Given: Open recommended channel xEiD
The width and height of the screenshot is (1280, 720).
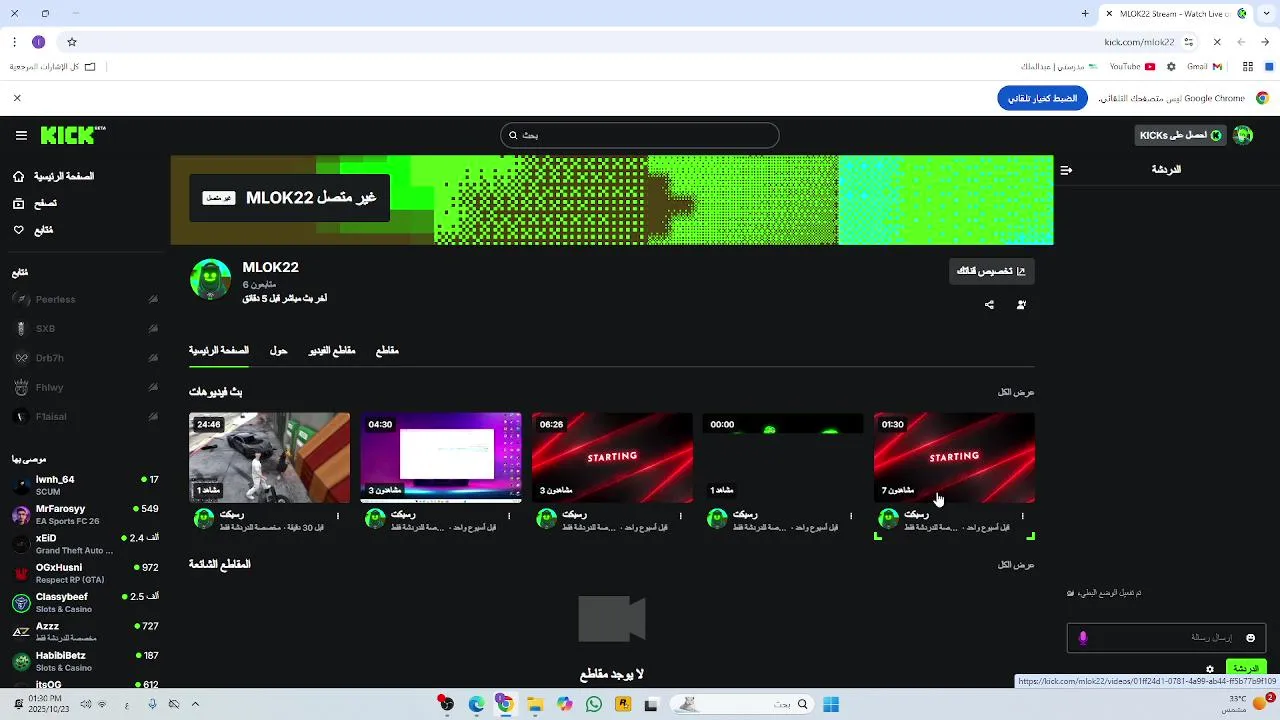Looking at the screenshot, I should pos(85,544).
